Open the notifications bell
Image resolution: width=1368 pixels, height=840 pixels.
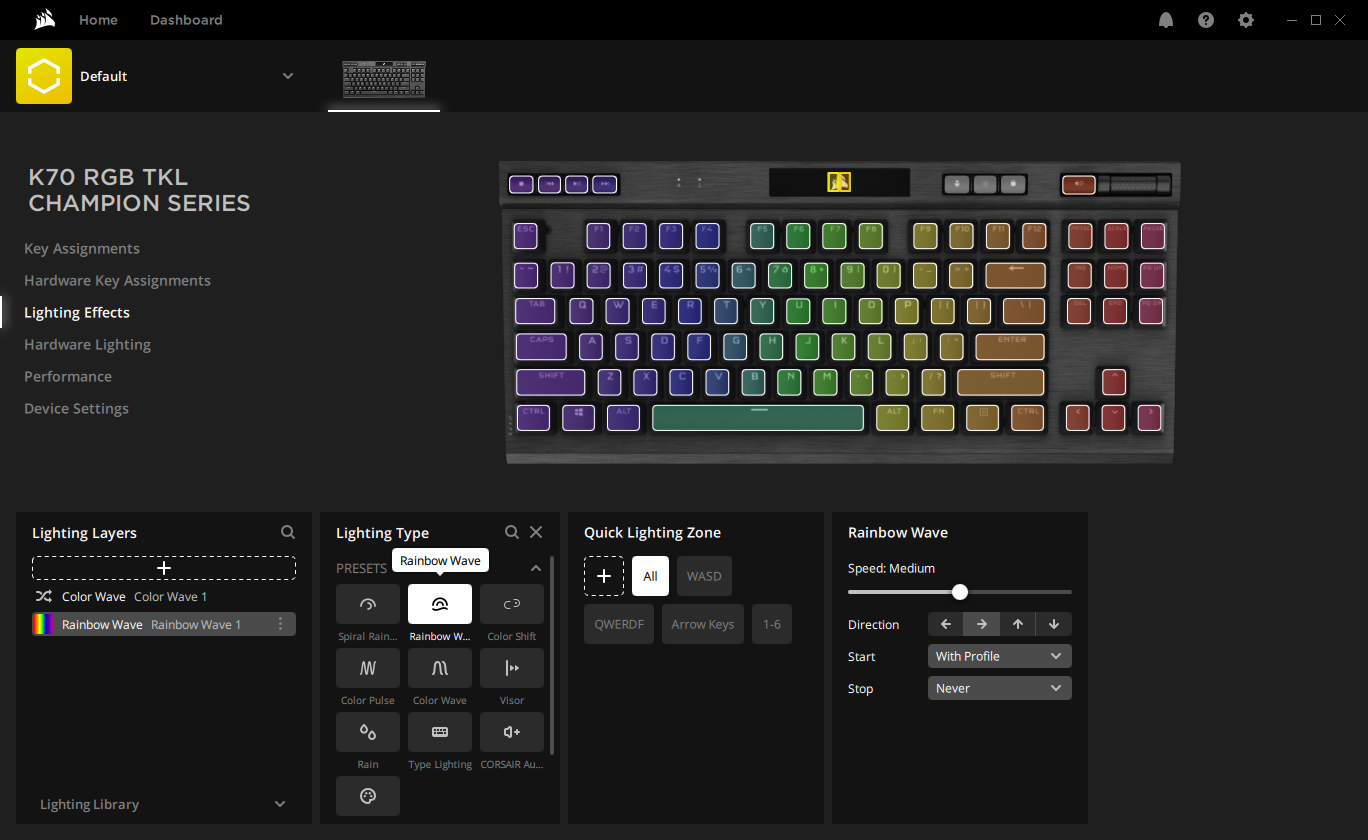pos(1166,20)
